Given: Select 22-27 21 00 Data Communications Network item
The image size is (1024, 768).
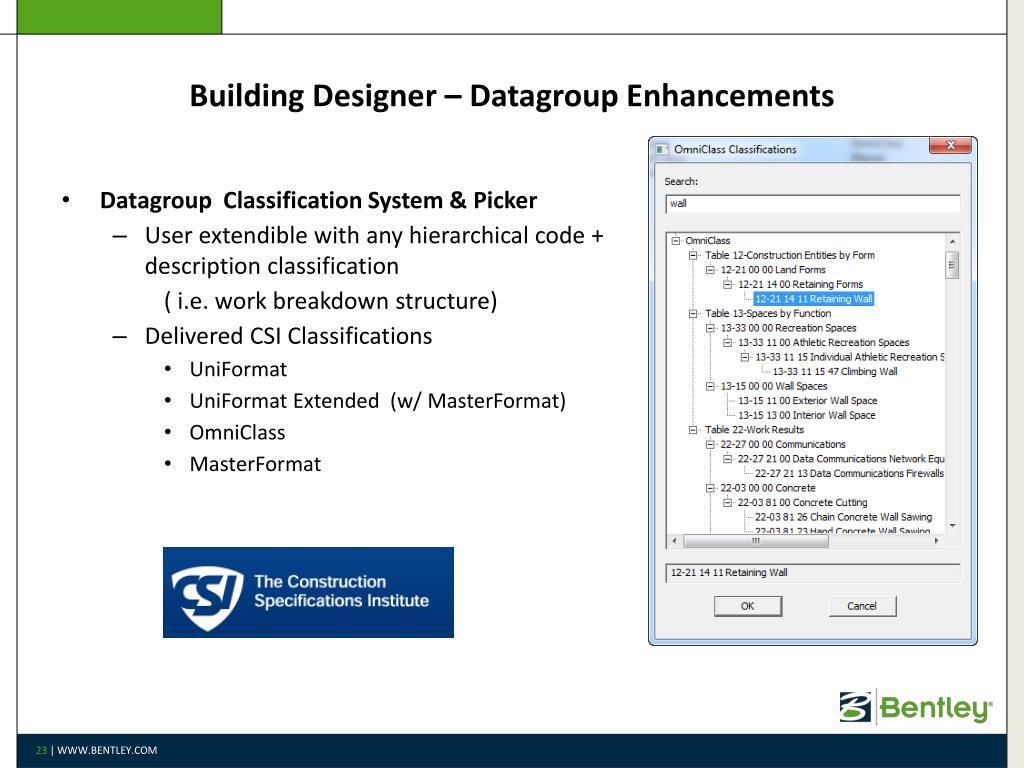Looking at the screenshot, I should click(841, 459).
